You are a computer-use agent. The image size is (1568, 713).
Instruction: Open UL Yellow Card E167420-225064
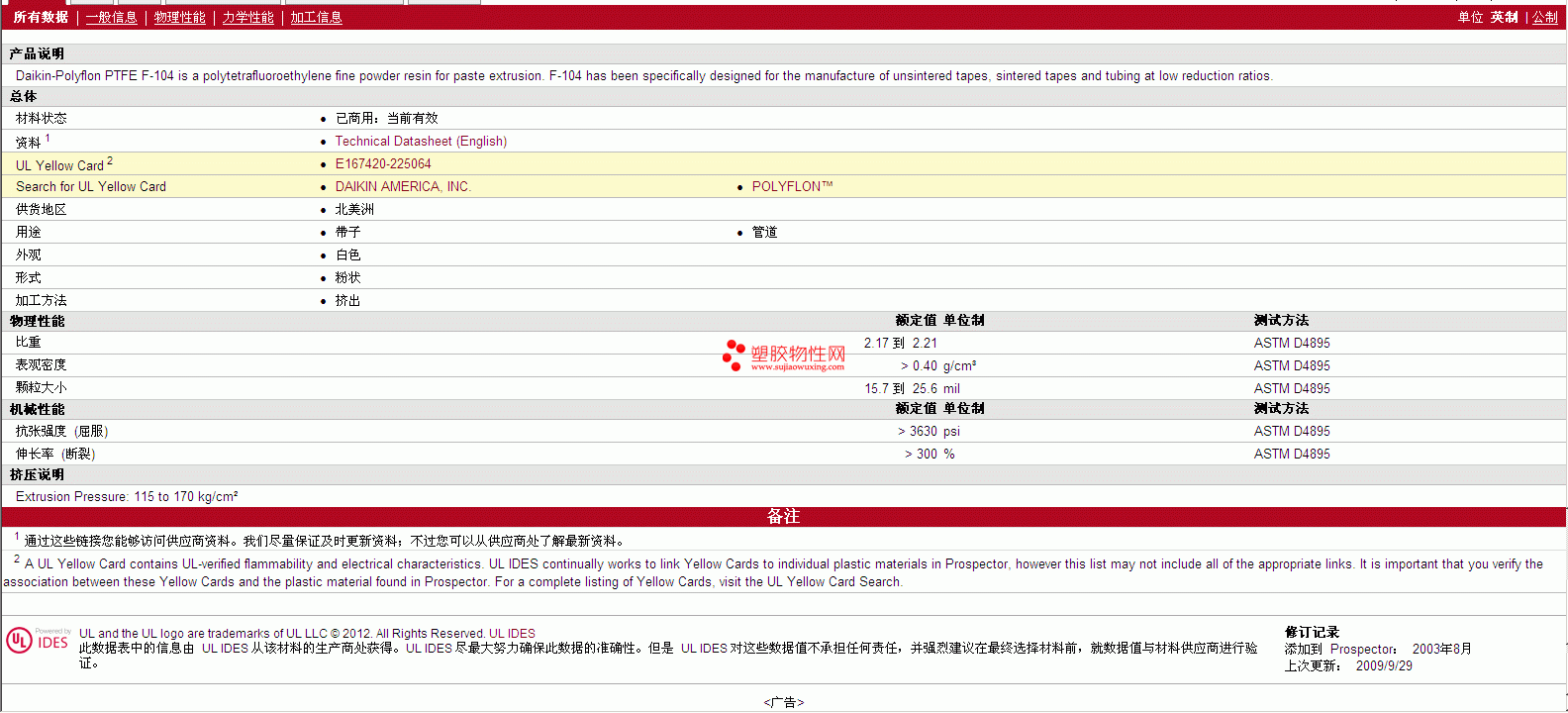[x=383, y=164]
